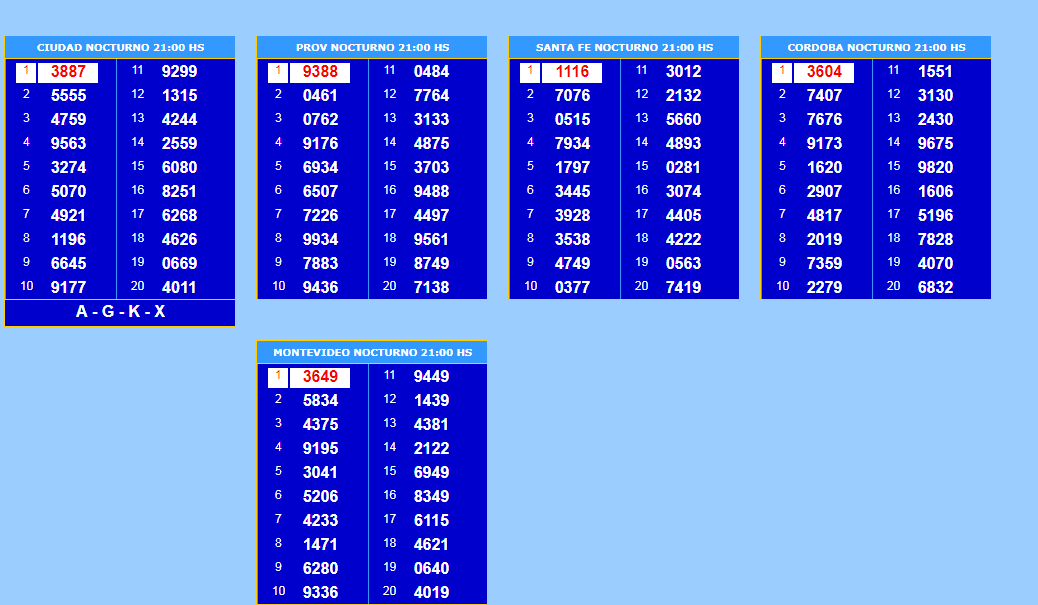The width and height of the screenshot is (1038, 605).
Task: Click number 5555 in Ciudad position 2
Action: coord(68,96)
